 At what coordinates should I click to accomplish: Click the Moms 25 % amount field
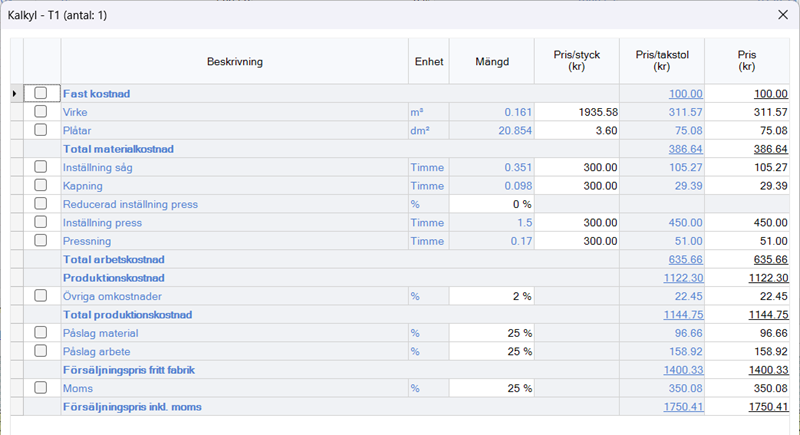click(x=492, y=388)
